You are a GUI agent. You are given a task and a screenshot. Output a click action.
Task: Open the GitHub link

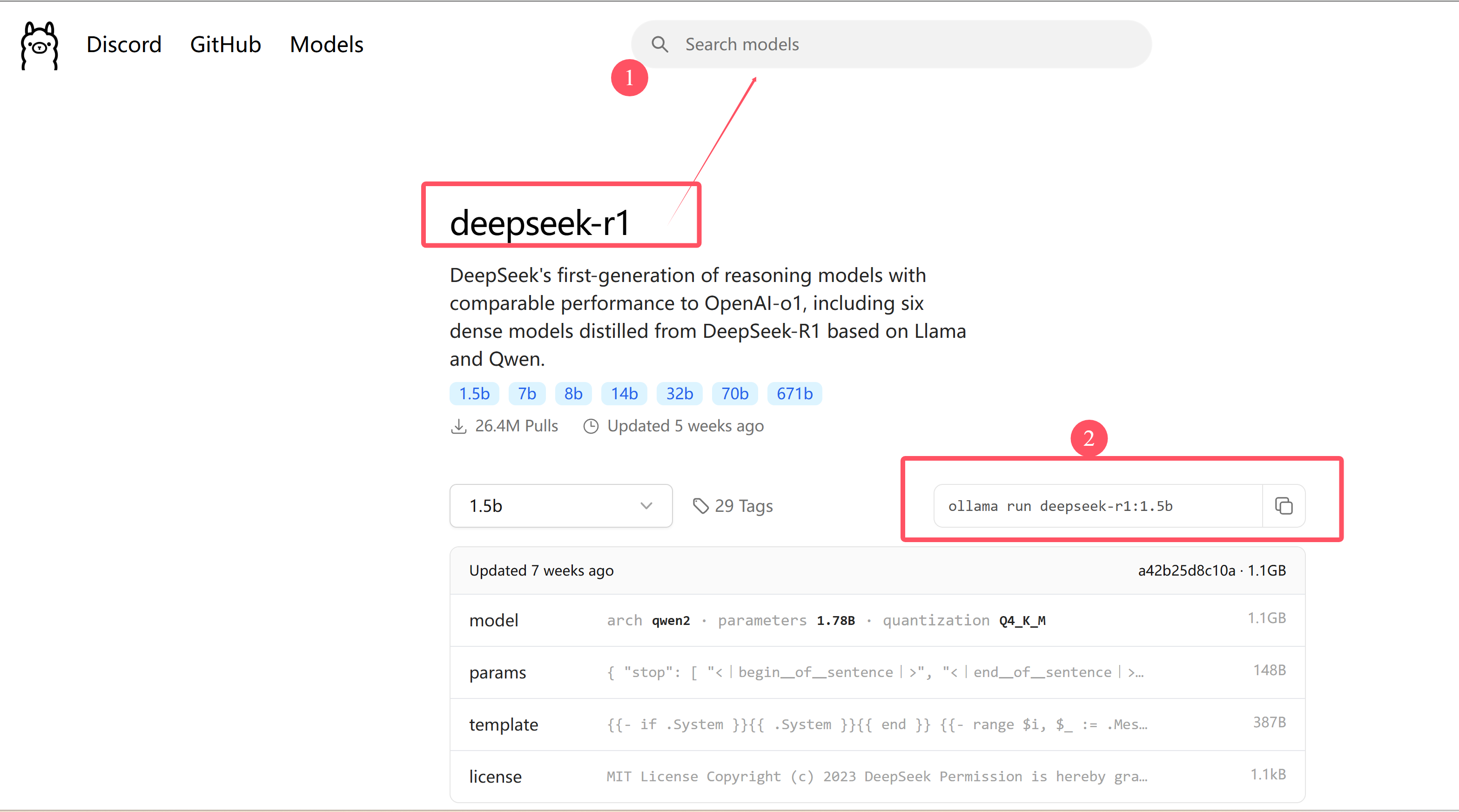coord(225,44)
